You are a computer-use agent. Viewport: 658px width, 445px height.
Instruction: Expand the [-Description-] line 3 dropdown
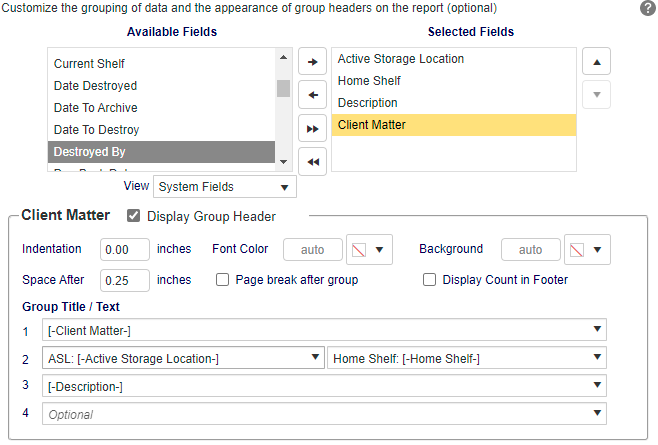pyautogui.click(x=597, y=385)
